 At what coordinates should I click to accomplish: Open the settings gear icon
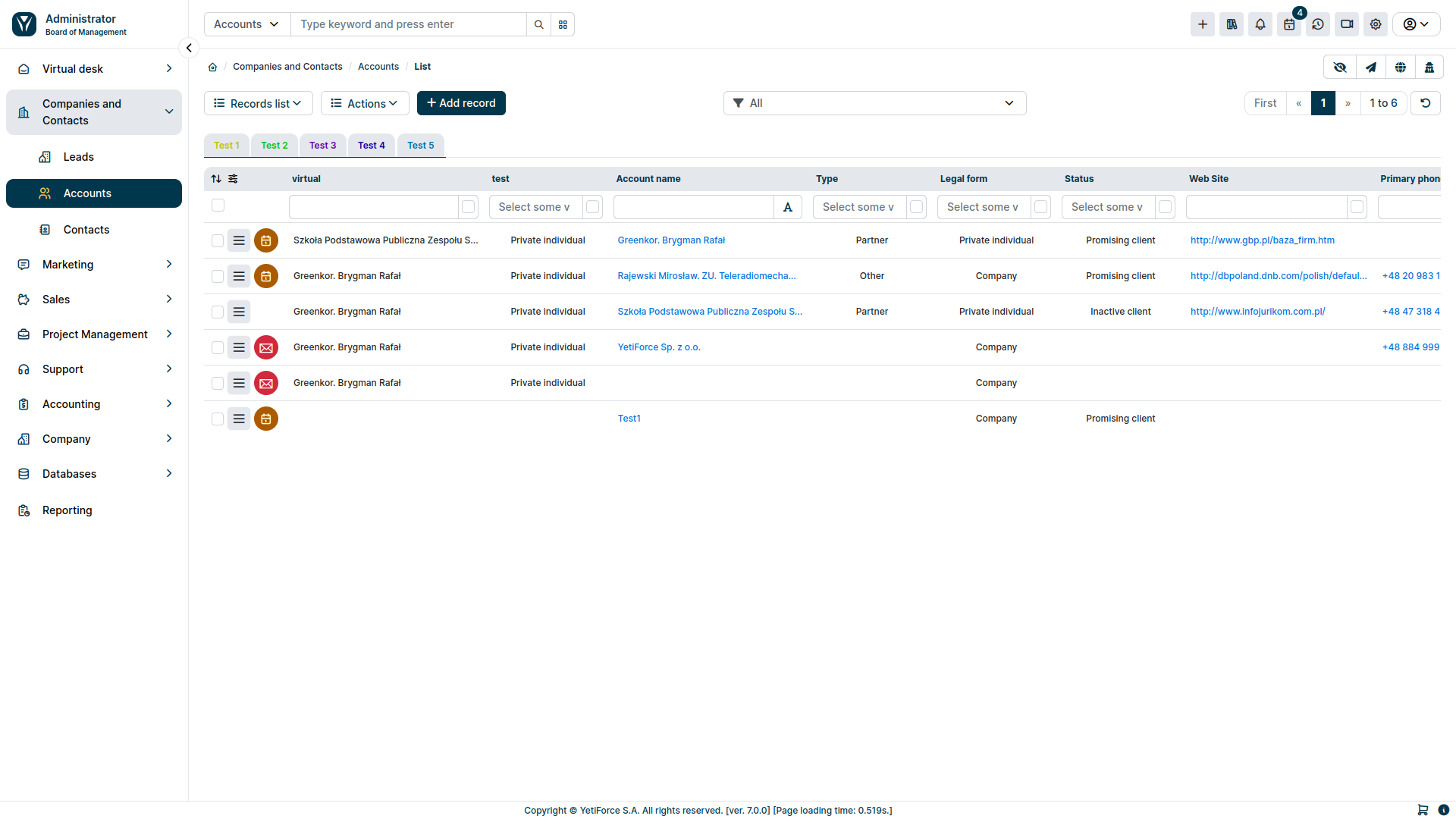1376,24
